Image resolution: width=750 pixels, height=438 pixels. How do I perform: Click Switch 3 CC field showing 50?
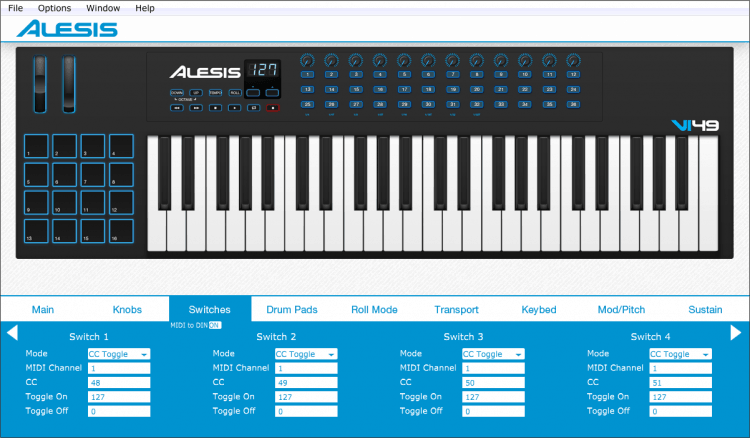[x=493, y=383]
